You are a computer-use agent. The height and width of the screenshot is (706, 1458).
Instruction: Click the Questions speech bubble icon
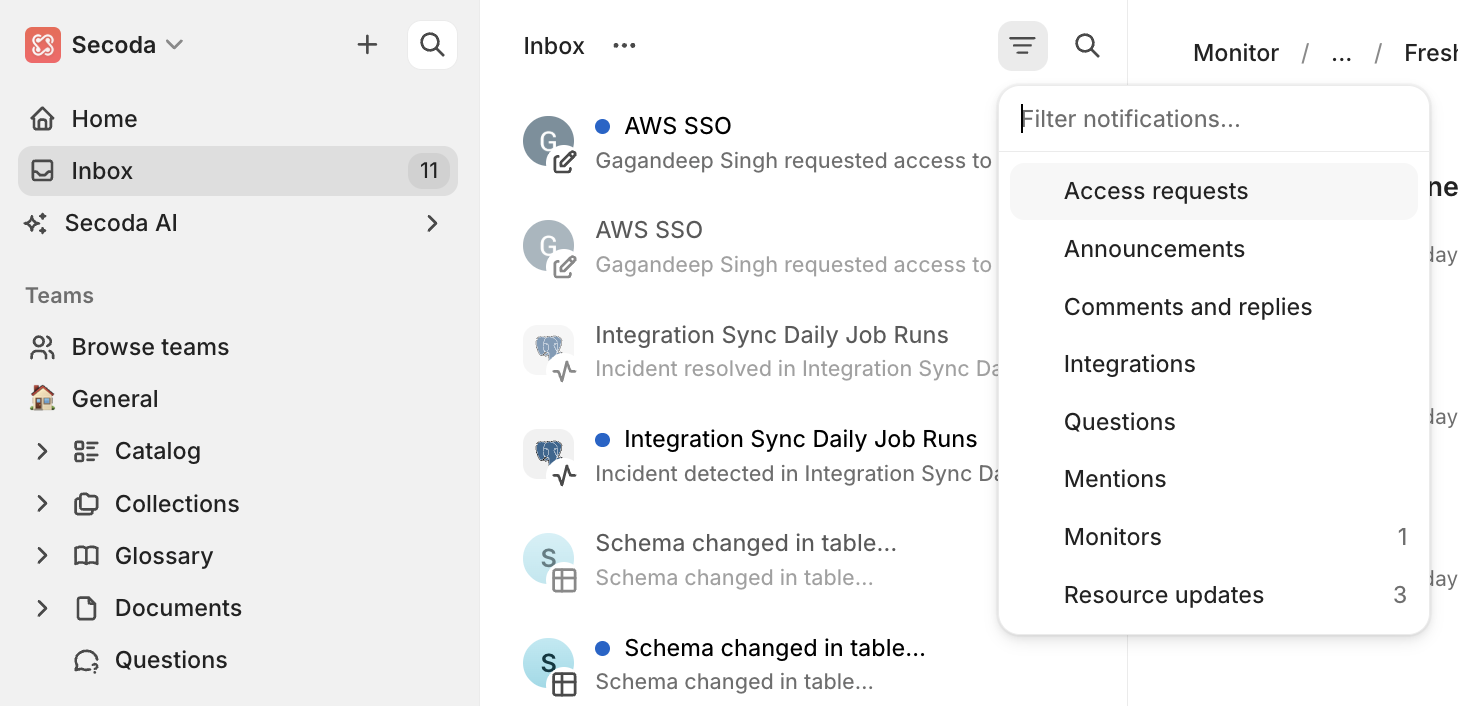tap(86, 661)
